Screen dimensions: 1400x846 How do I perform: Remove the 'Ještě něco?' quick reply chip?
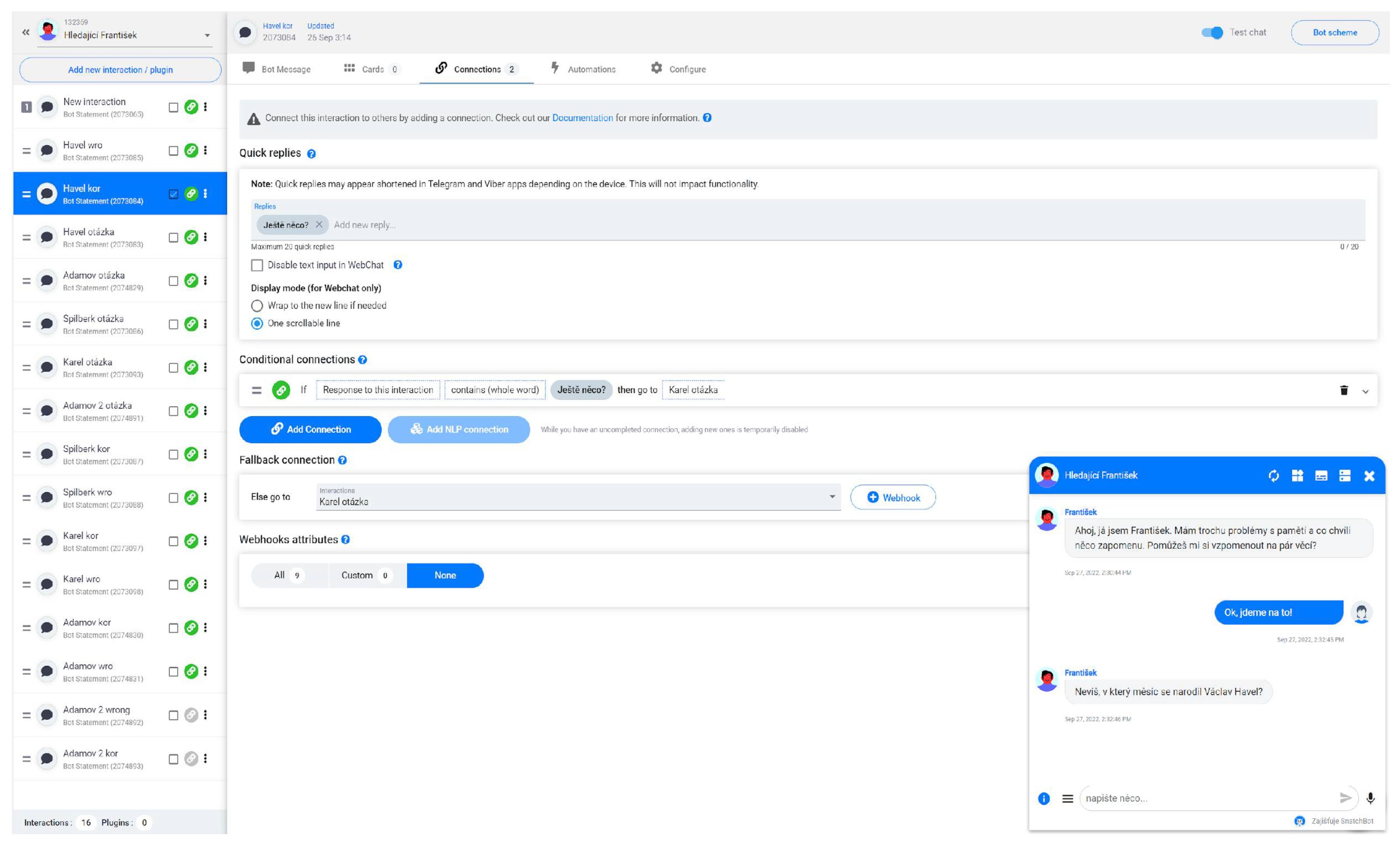[319, 225]
